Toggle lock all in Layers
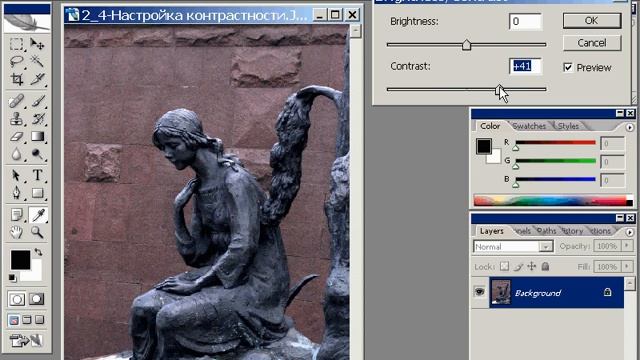This screenshot has height=360, width=640. pos(545,267)
